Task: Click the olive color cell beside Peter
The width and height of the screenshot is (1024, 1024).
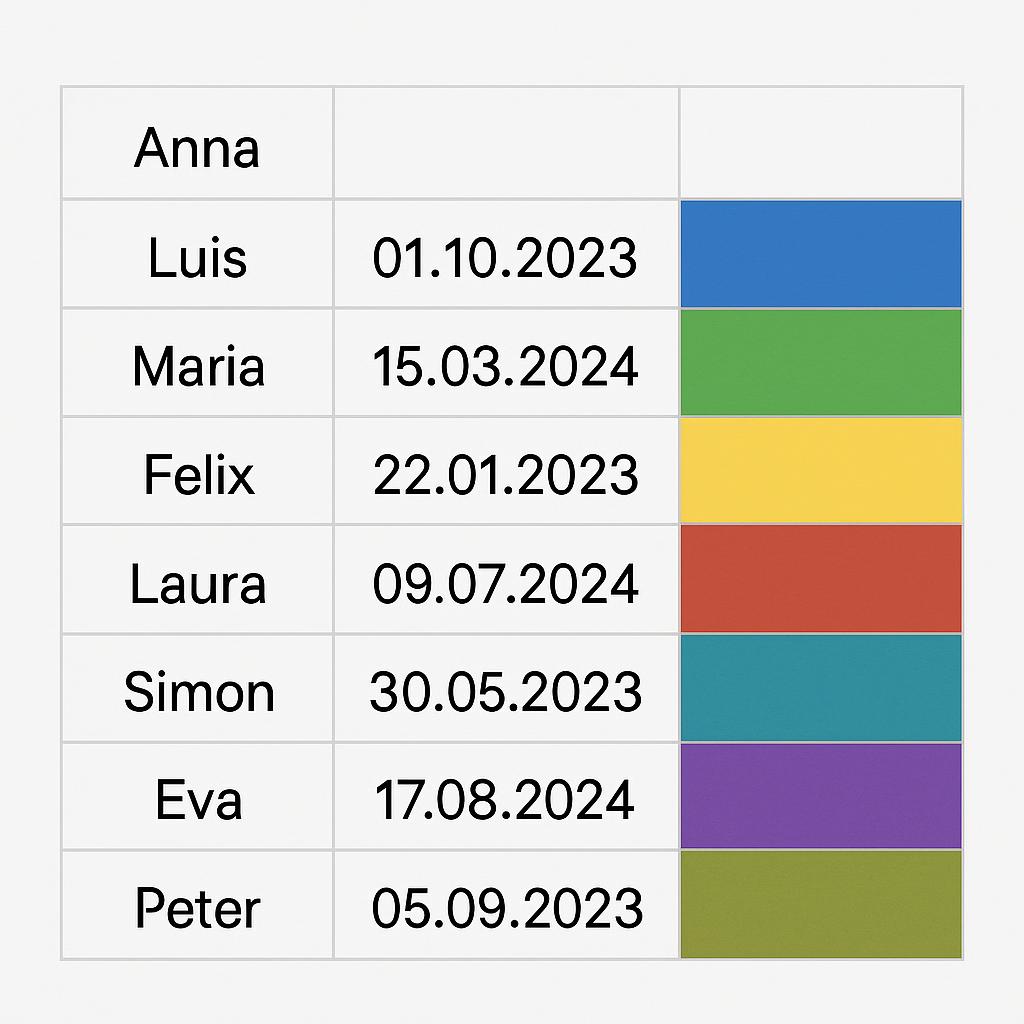Action: pyautogui.click(x=821, y=904)
